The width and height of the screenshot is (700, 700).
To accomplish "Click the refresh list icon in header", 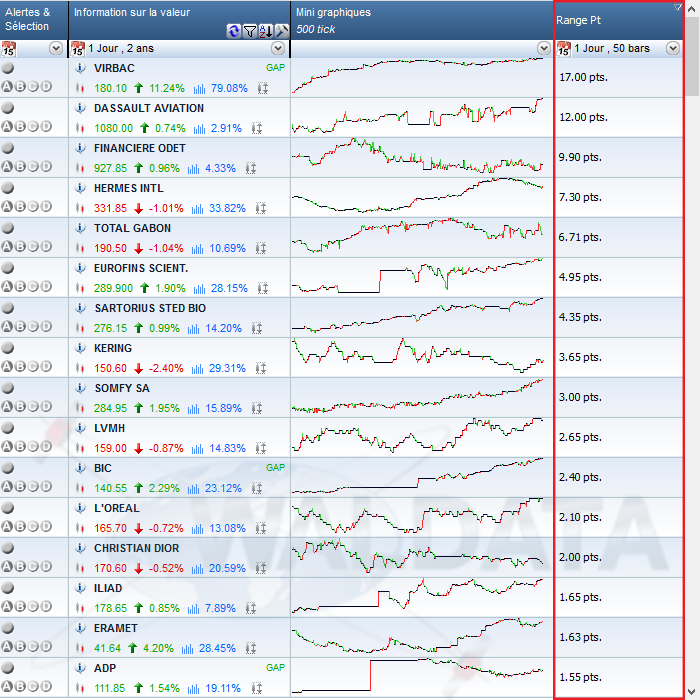I will click(x=233, y=31).
